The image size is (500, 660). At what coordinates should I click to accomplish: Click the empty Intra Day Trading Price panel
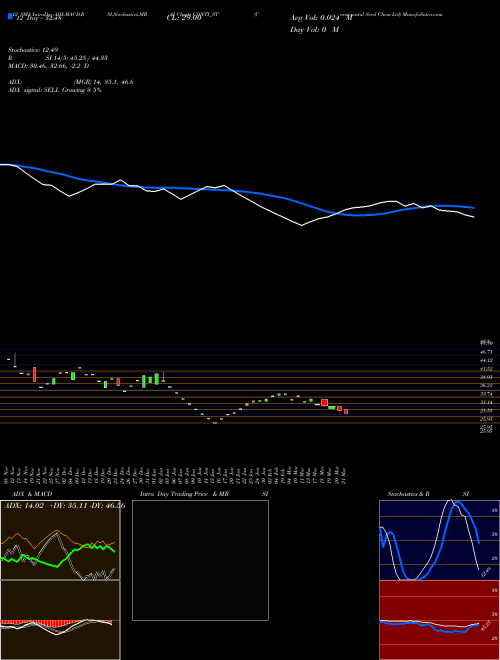200,560
